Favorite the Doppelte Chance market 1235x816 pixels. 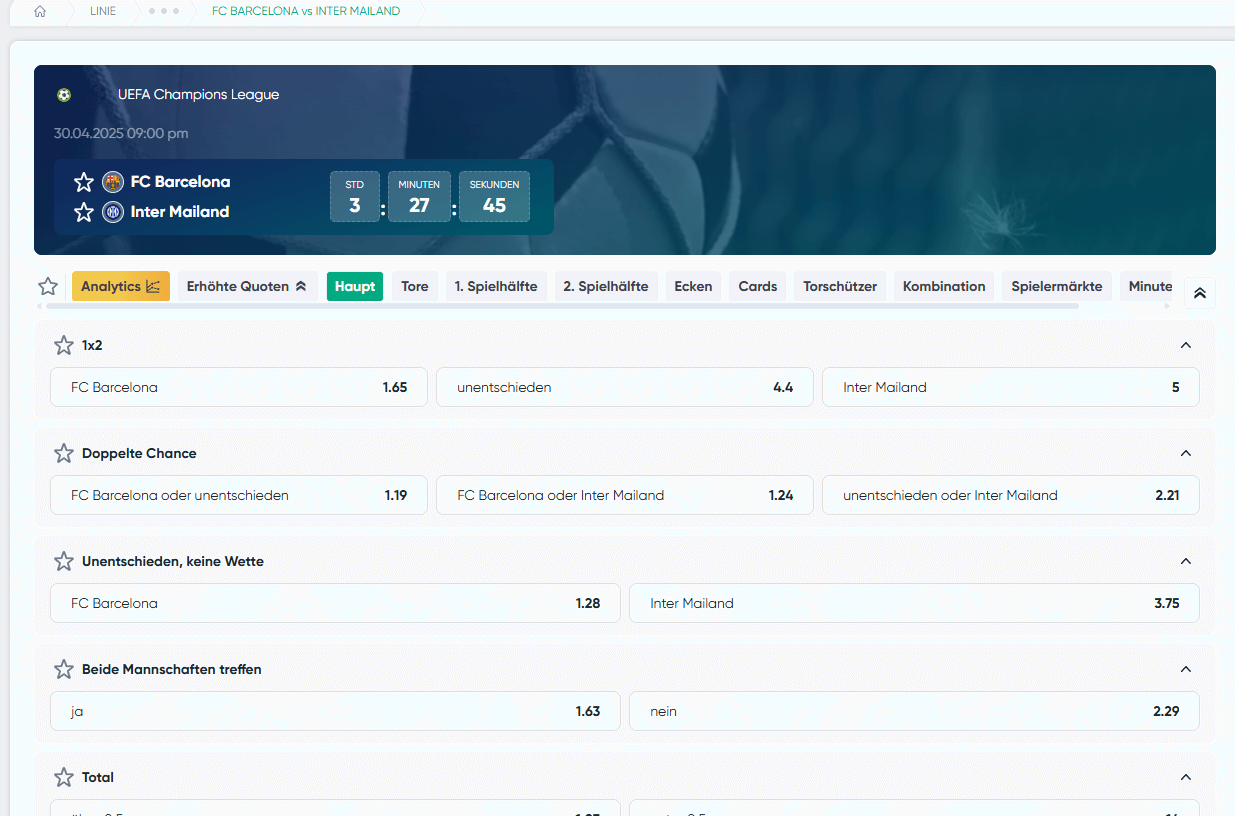tap(64, 453)
